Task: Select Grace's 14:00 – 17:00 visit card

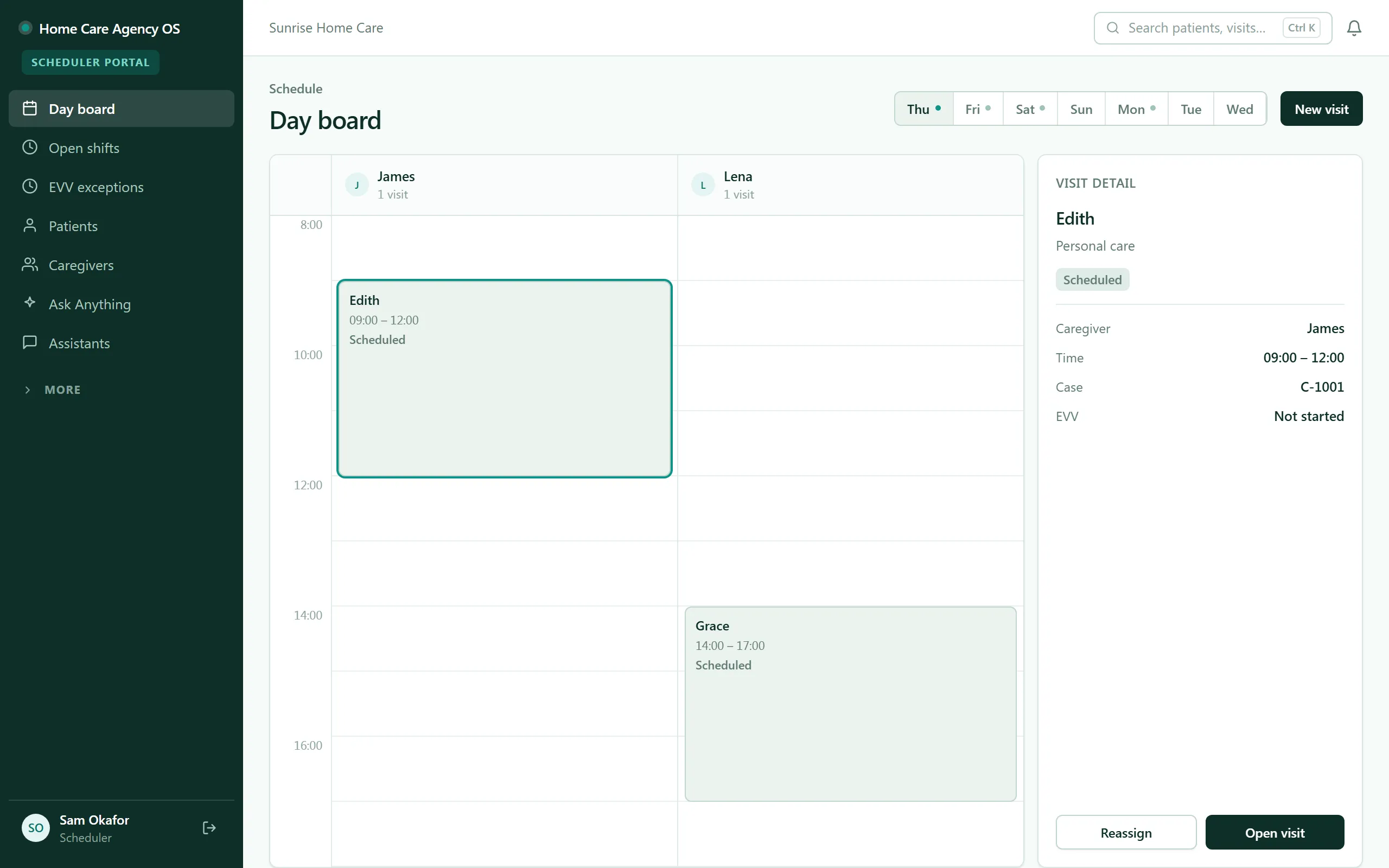Action: [x=851, y=704]
